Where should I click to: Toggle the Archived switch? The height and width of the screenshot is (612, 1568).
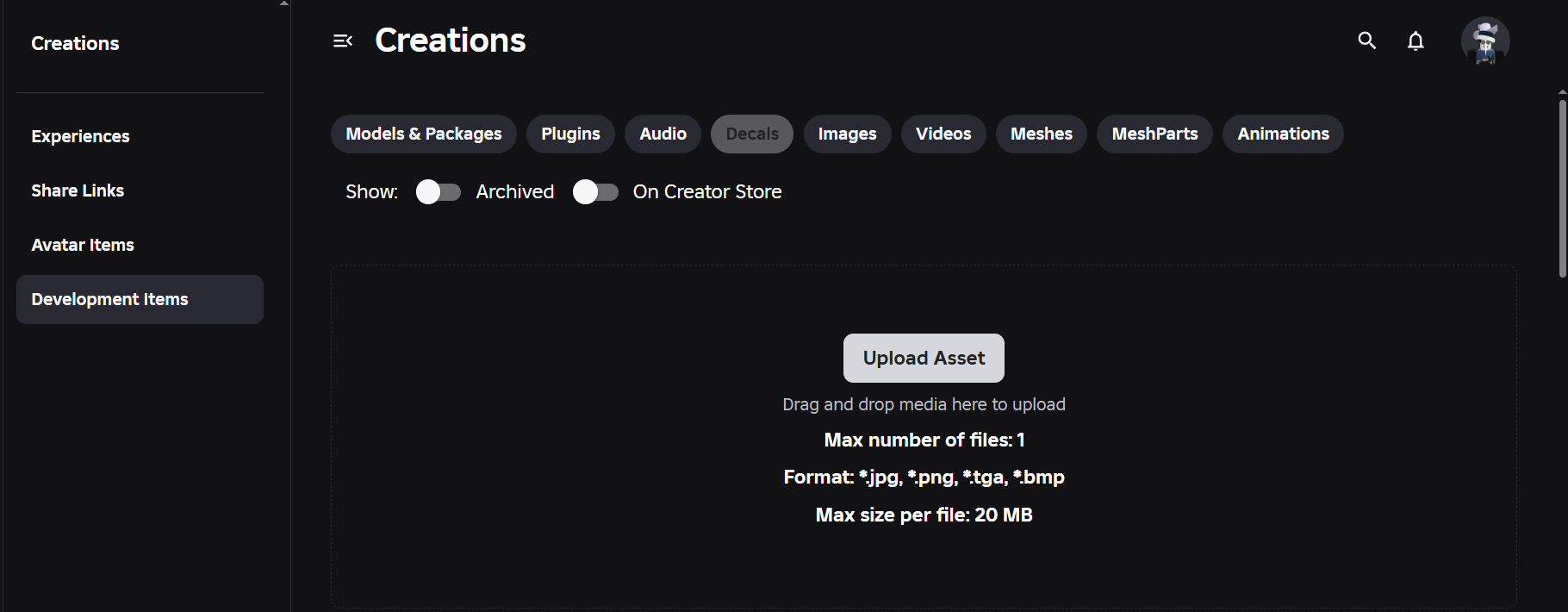pyautogui.click(x=439, y=192)
